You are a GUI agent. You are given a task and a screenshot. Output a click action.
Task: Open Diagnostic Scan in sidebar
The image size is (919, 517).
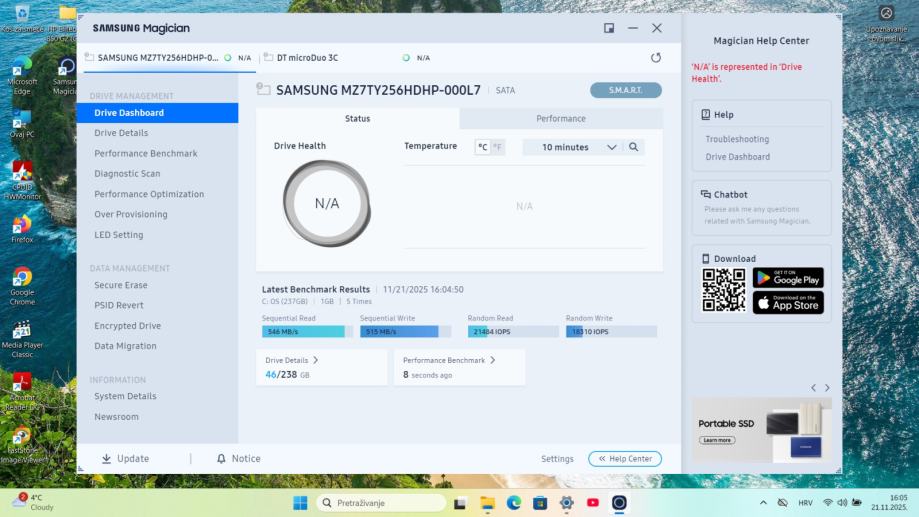coord(127,174)
